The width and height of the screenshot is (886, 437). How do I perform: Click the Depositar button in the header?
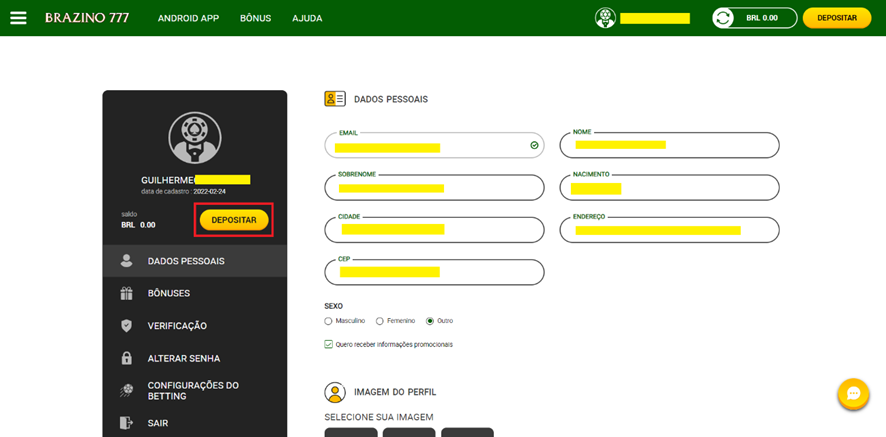(837, 18)
